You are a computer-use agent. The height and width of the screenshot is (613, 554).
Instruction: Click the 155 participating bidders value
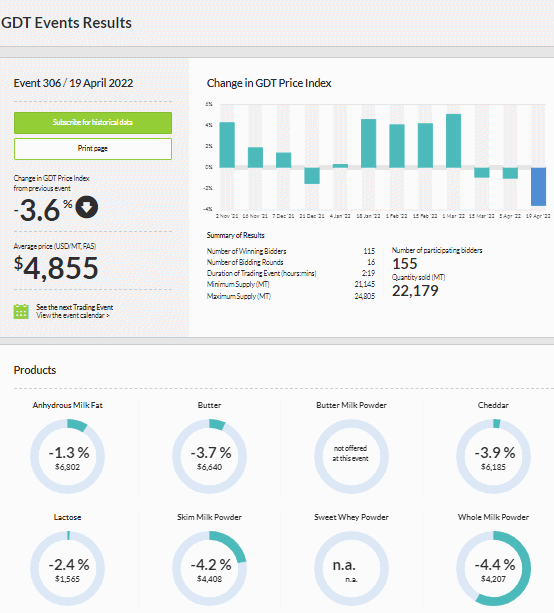(x=405, y=263)
